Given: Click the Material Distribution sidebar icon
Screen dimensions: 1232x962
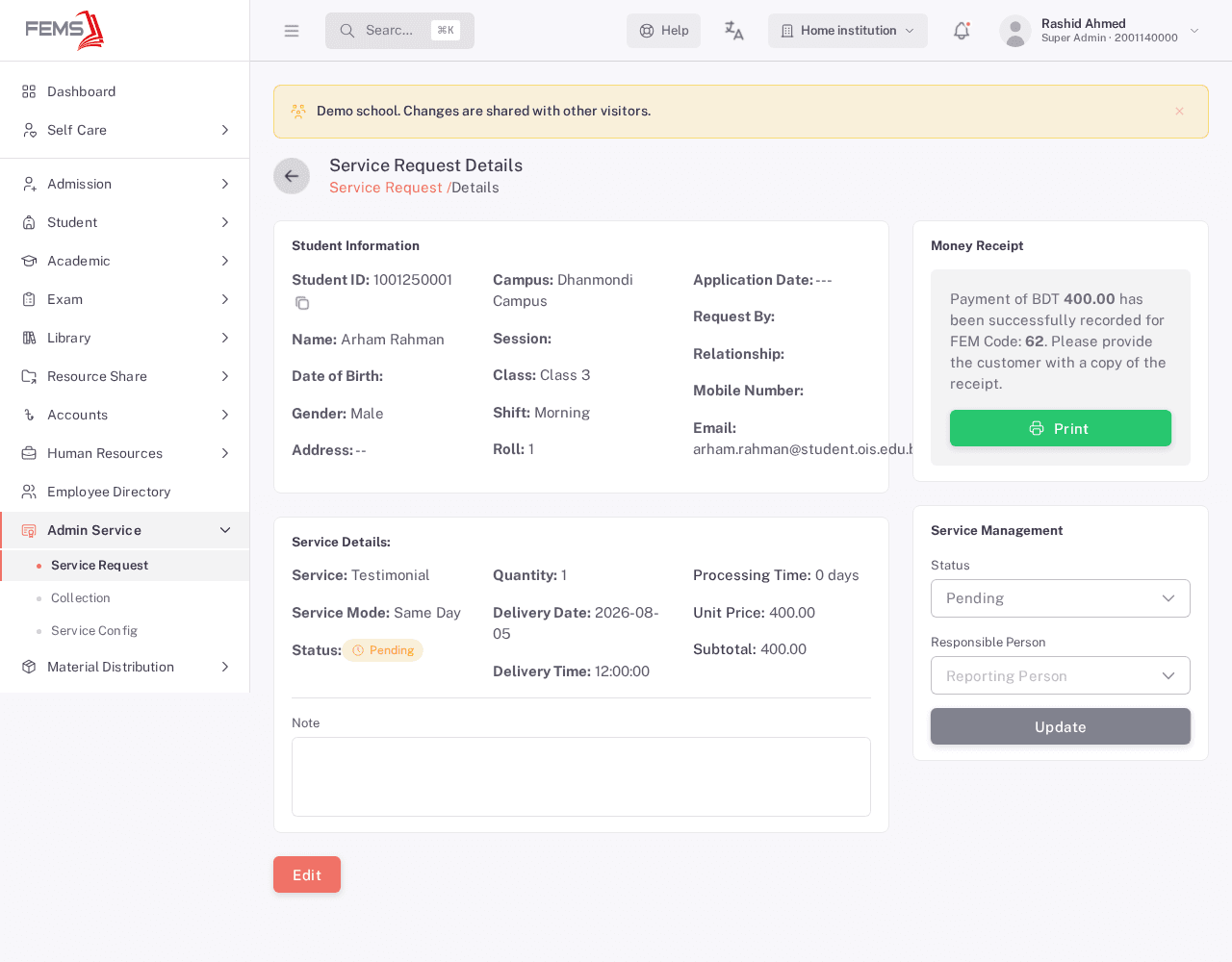Looking at the screenshot, I should pos(29,667).
